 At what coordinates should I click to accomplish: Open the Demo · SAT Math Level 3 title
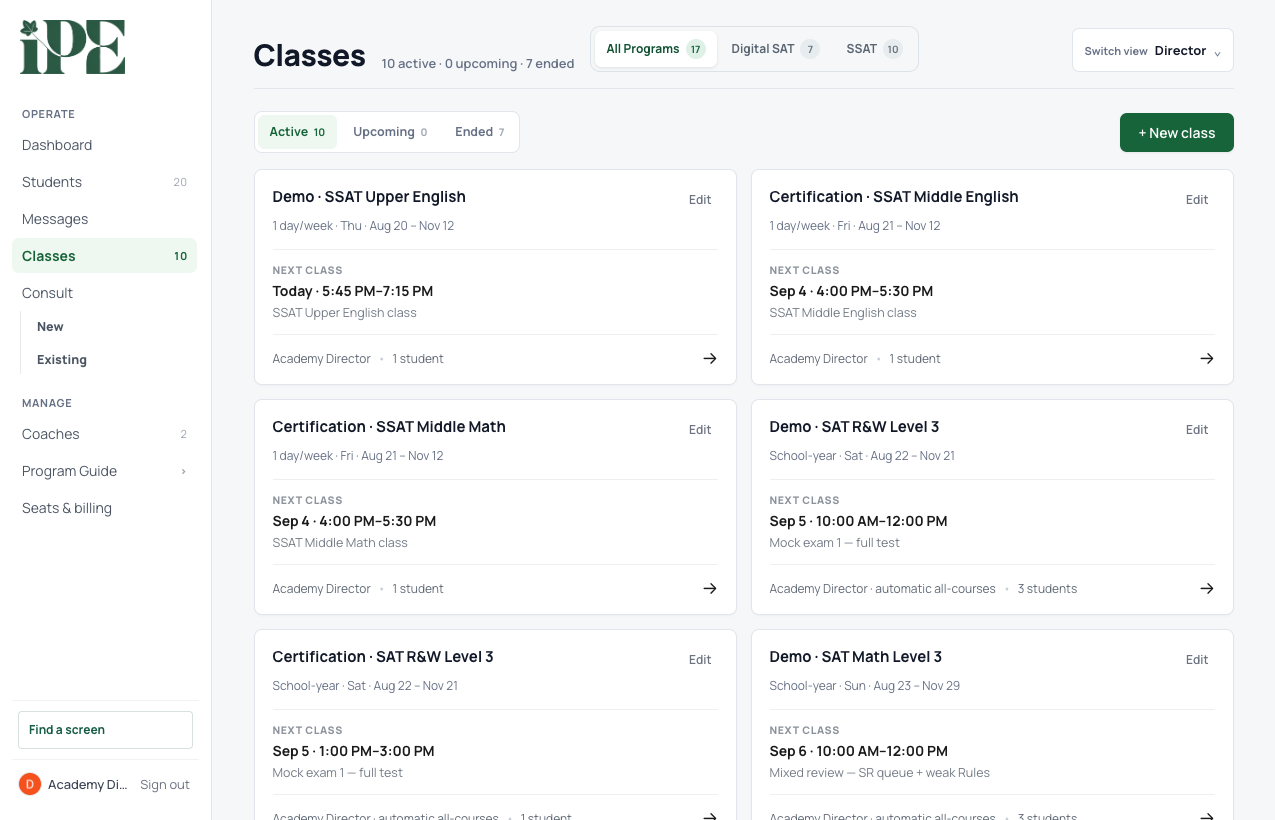[856, 657]
